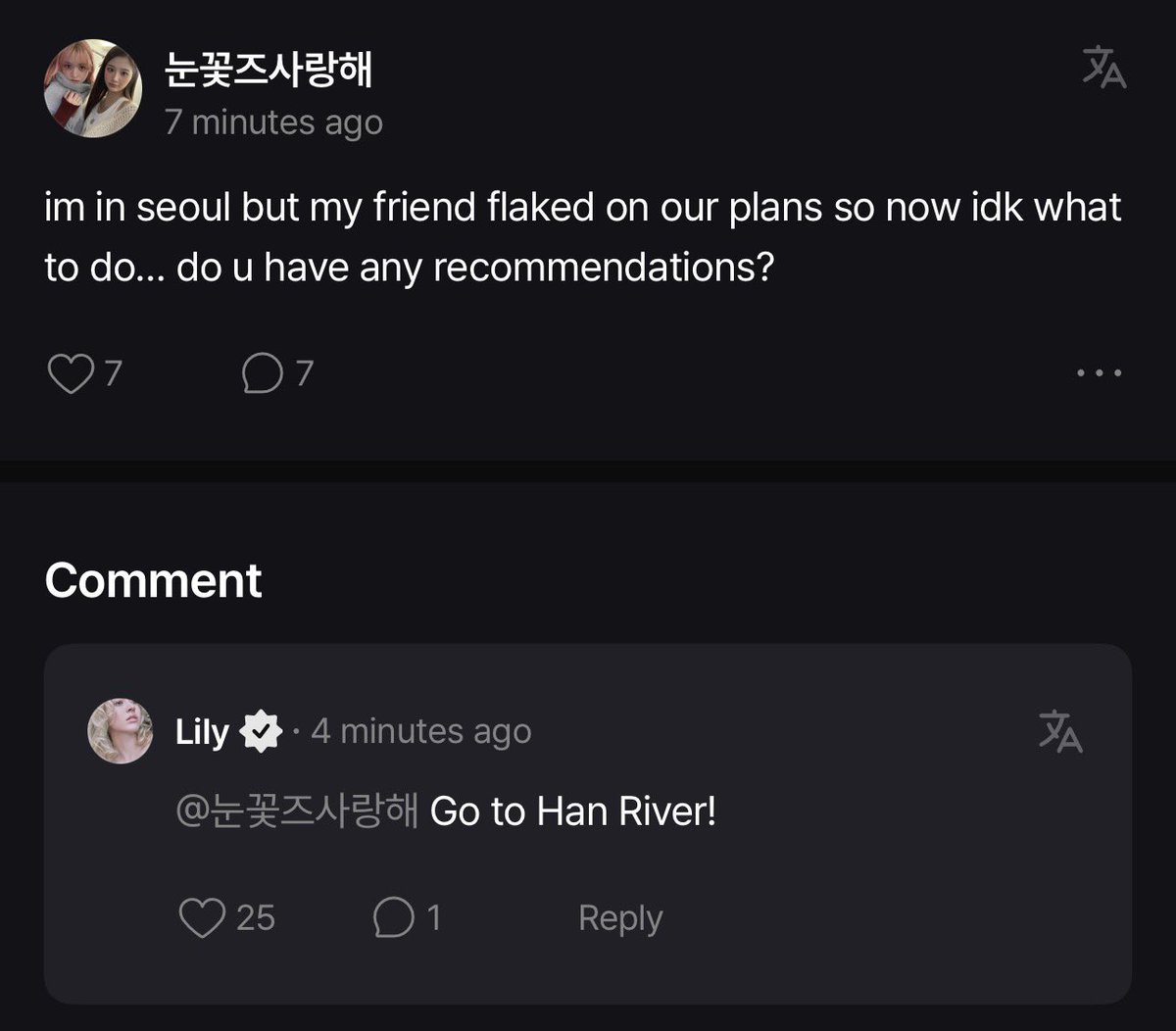
Task: Click the Reply button under Lily's comment
Action: coord(620,918)
